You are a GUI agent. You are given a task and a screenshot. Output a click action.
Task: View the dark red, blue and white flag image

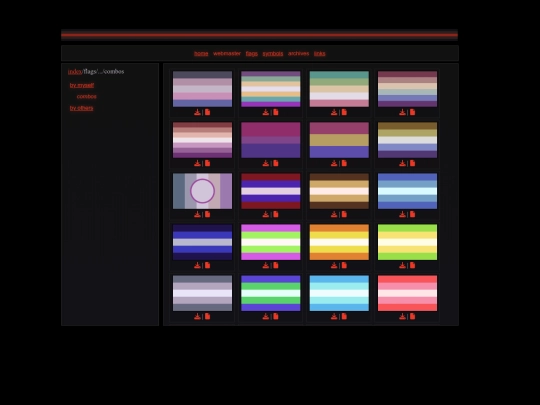pyautogui.click(x=271, y=191)
